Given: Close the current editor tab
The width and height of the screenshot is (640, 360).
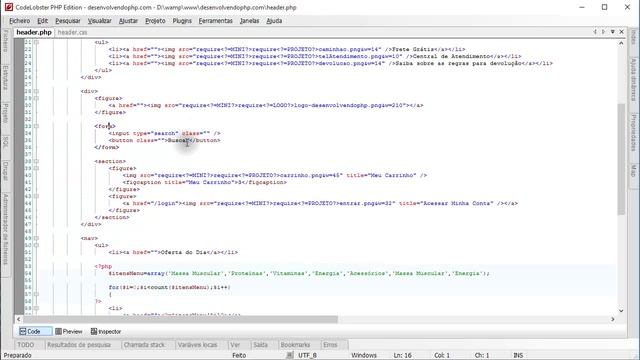Looking at the screenshot, I should point(622,32).
